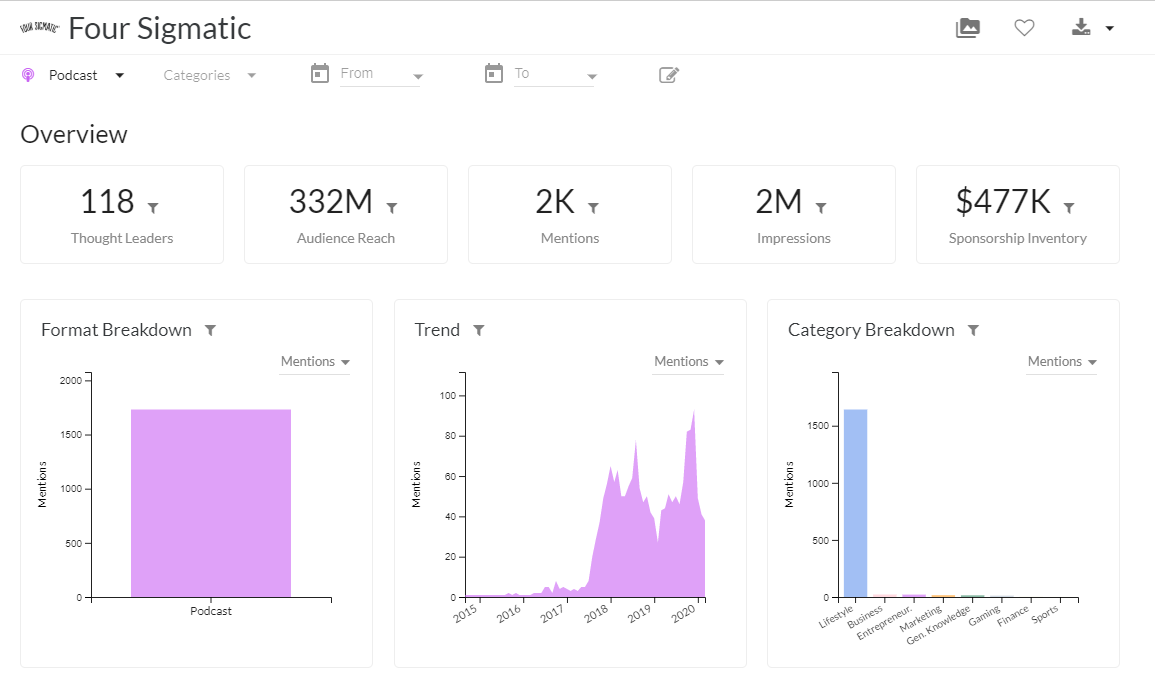
Task: Click the 2015 label on Trend axis
Action: click(466, 613)
